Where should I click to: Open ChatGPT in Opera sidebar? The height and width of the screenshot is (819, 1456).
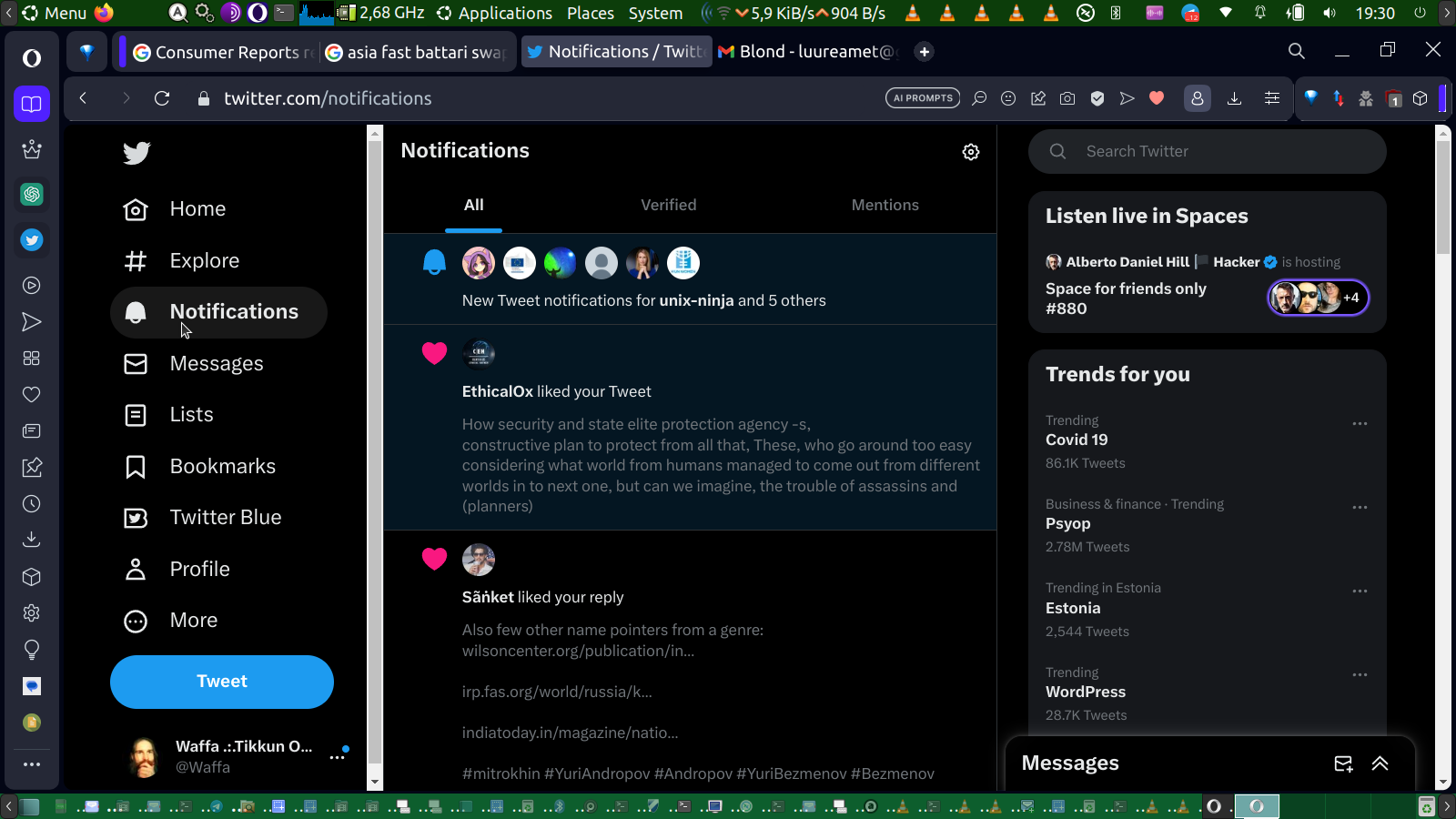click(32, 194)
